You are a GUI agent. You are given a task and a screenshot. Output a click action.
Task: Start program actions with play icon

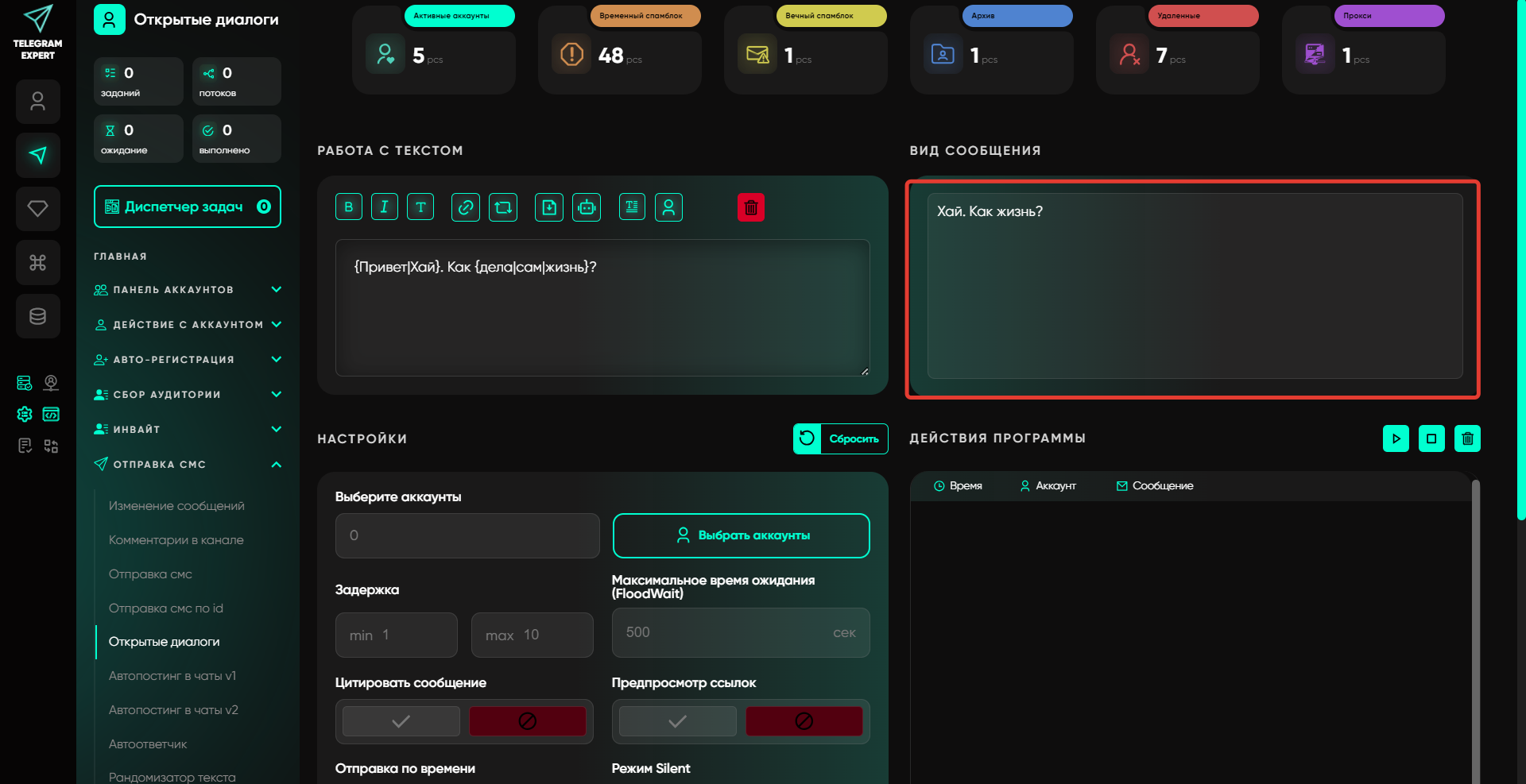[1396, 438]
